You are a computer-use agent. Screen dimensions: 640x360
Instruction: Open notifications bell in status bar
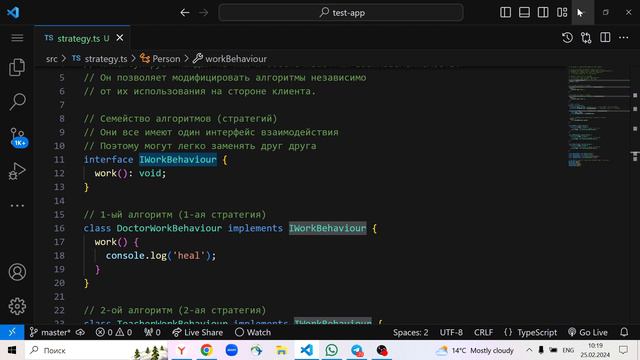point(624,332)
